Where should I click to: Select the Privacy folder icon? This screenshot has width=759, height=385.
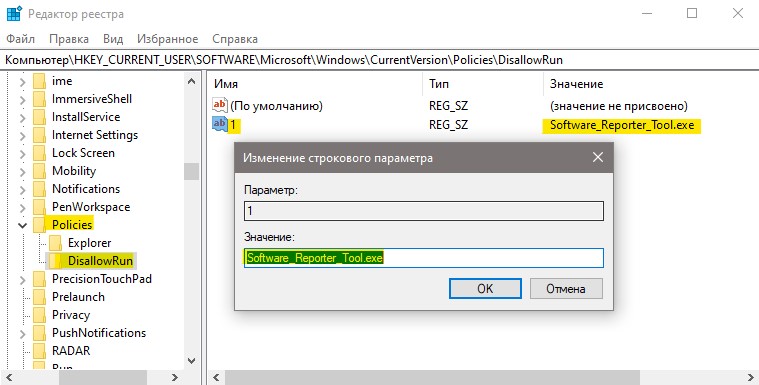(40, 315)
